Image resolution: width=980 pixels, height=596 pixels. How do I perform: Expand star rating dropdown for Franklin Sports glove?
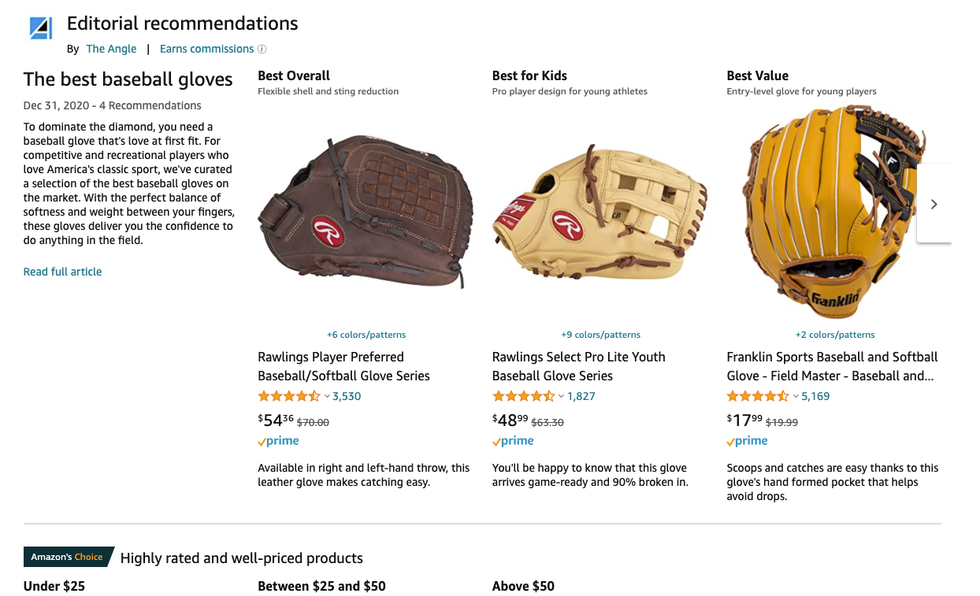796,396
